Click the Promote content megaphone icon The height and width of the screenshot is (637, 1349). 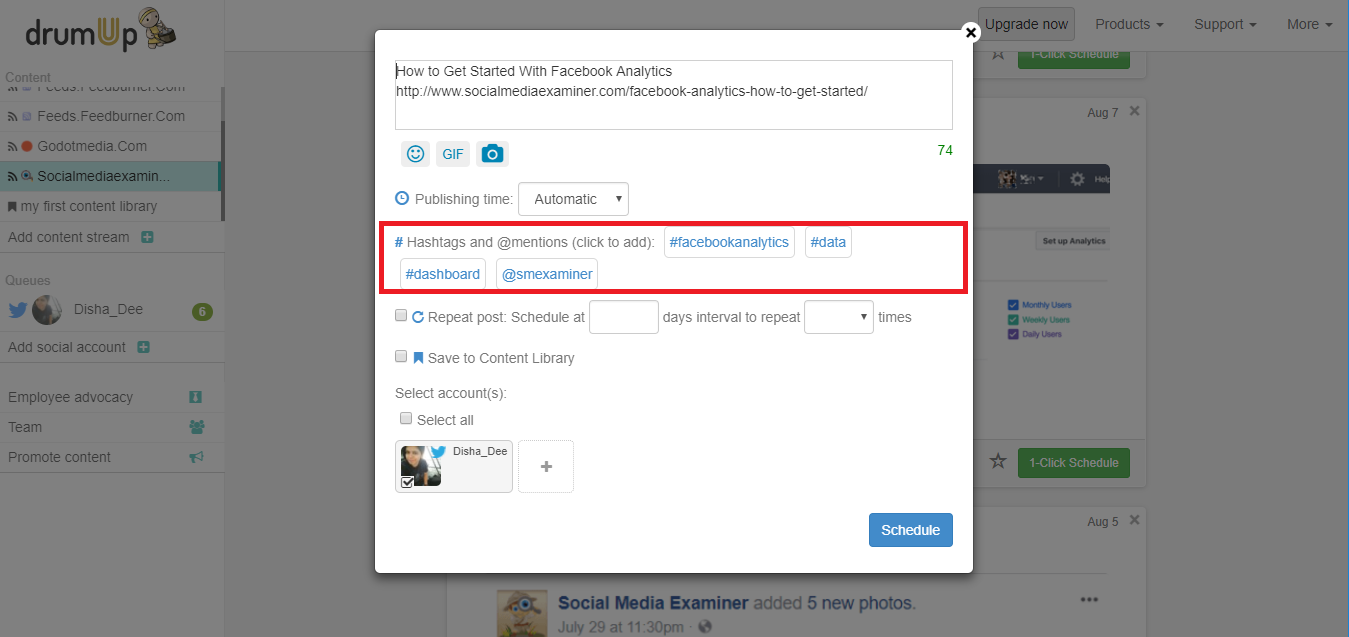[x=196, y=457]
